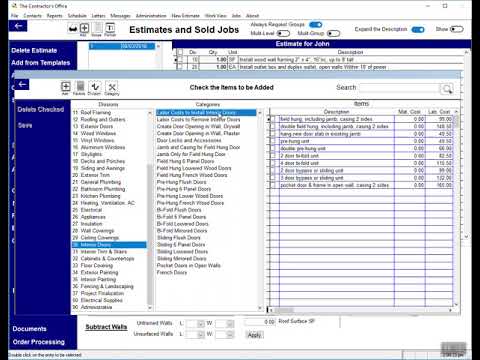
Task: Click the Category icon in dialog toolbar
Action: tap(112, 87)
